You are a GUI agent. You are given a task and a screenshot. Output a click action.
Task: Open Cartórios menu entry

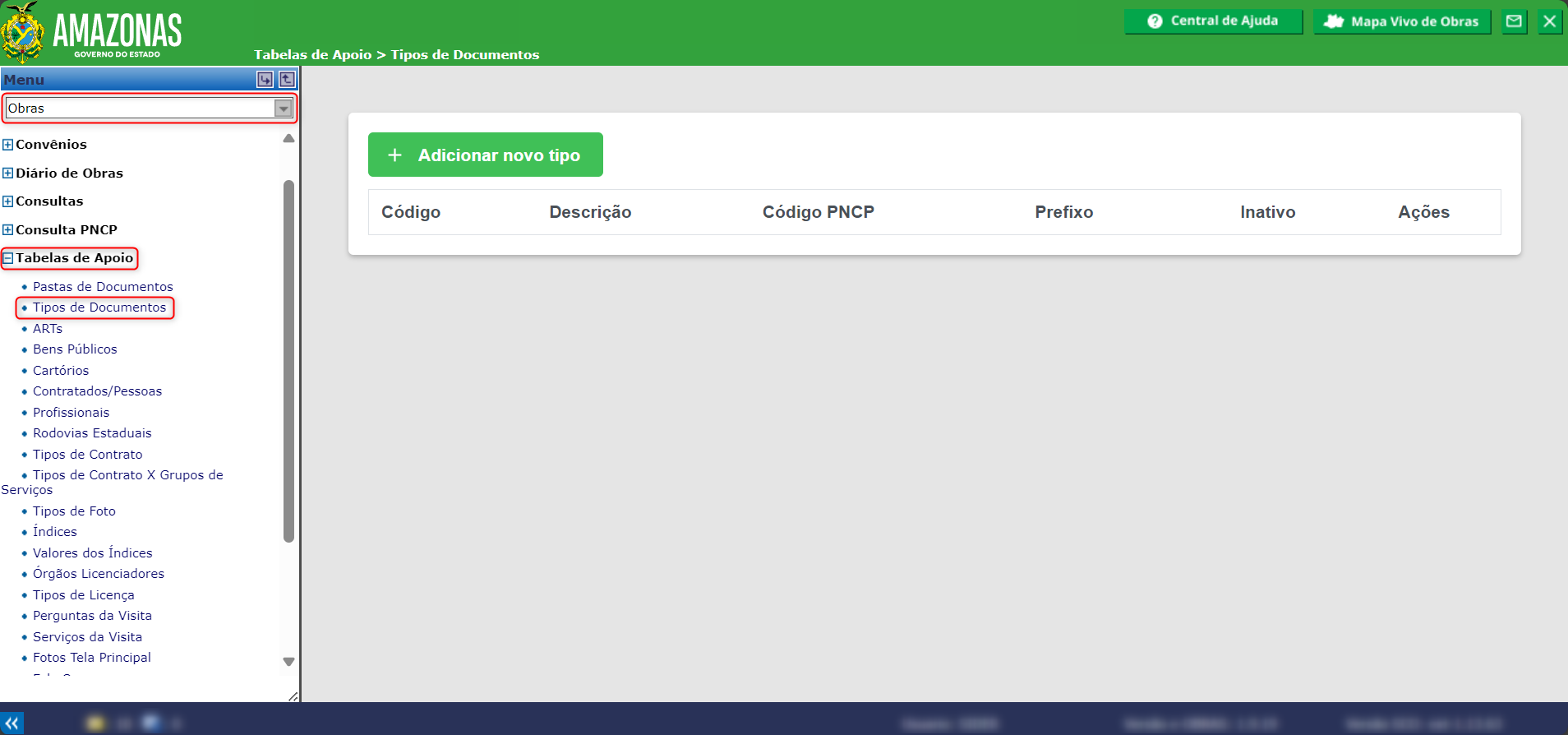coord(61,371)
